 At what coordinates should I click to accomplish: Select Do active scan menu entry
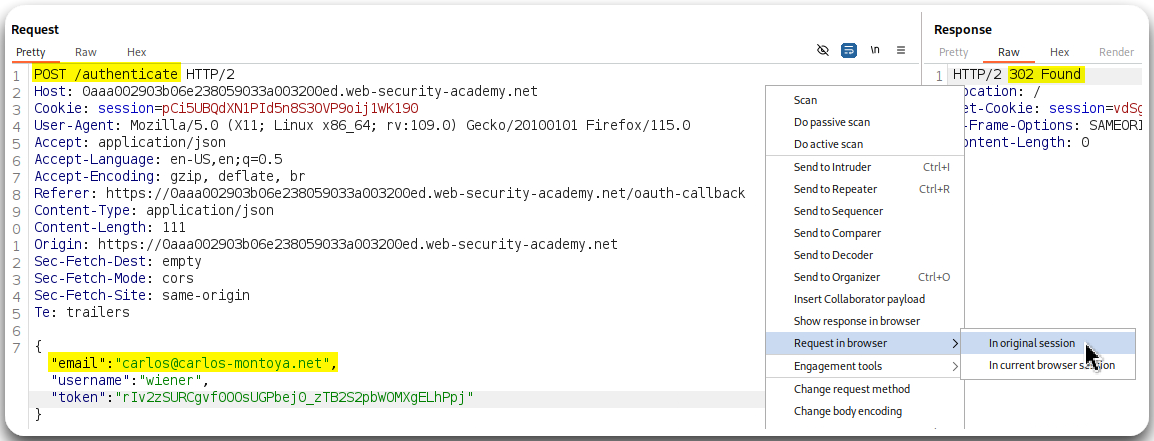click(828, 145)
